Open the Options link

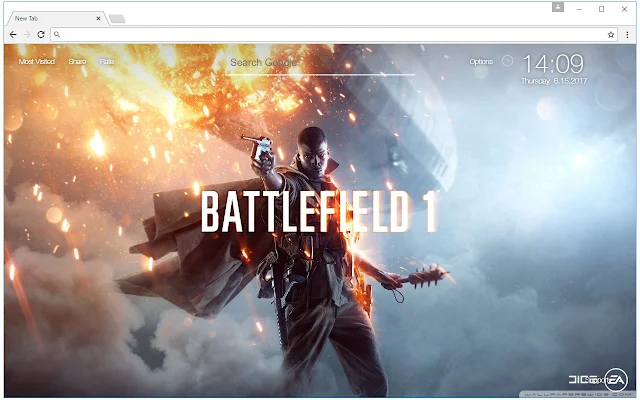tap(481, 62)
